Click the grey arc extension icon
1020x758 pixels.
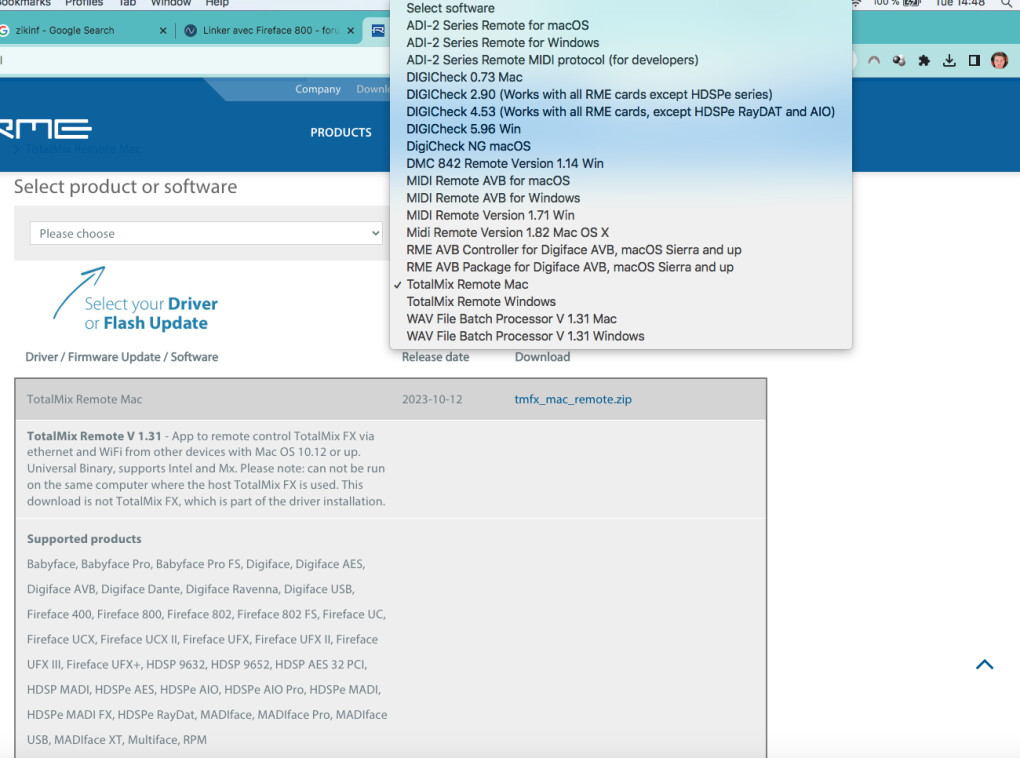(x=874, y=61)
